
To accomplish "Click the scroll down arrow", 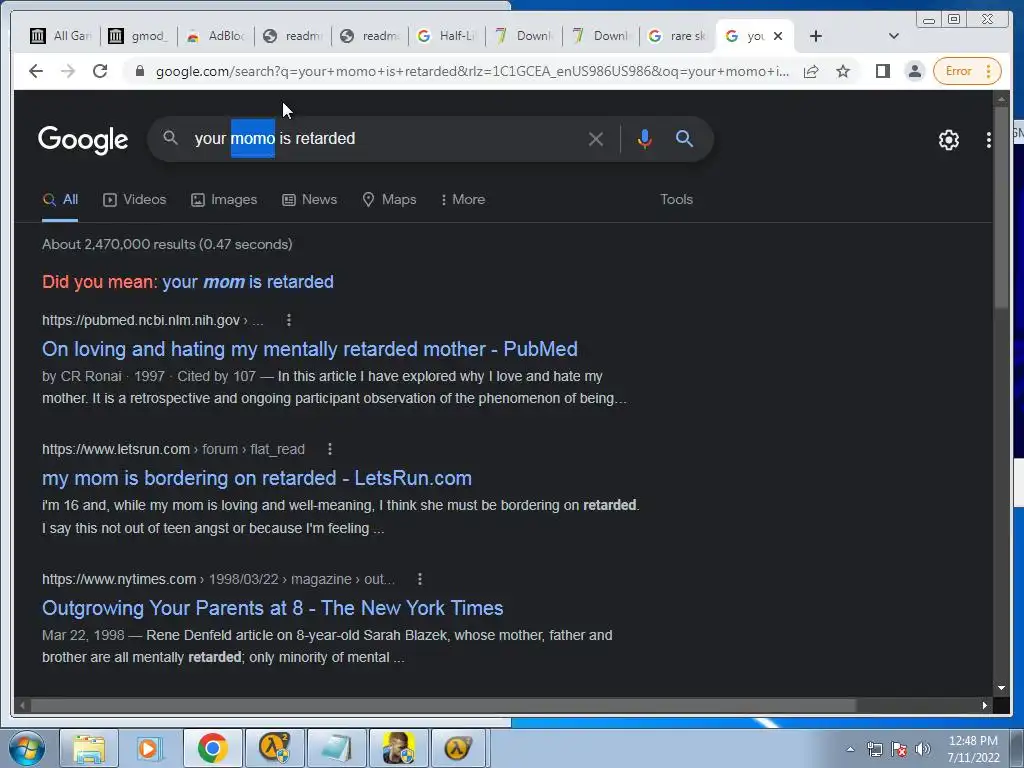I will pos(1001,688).
